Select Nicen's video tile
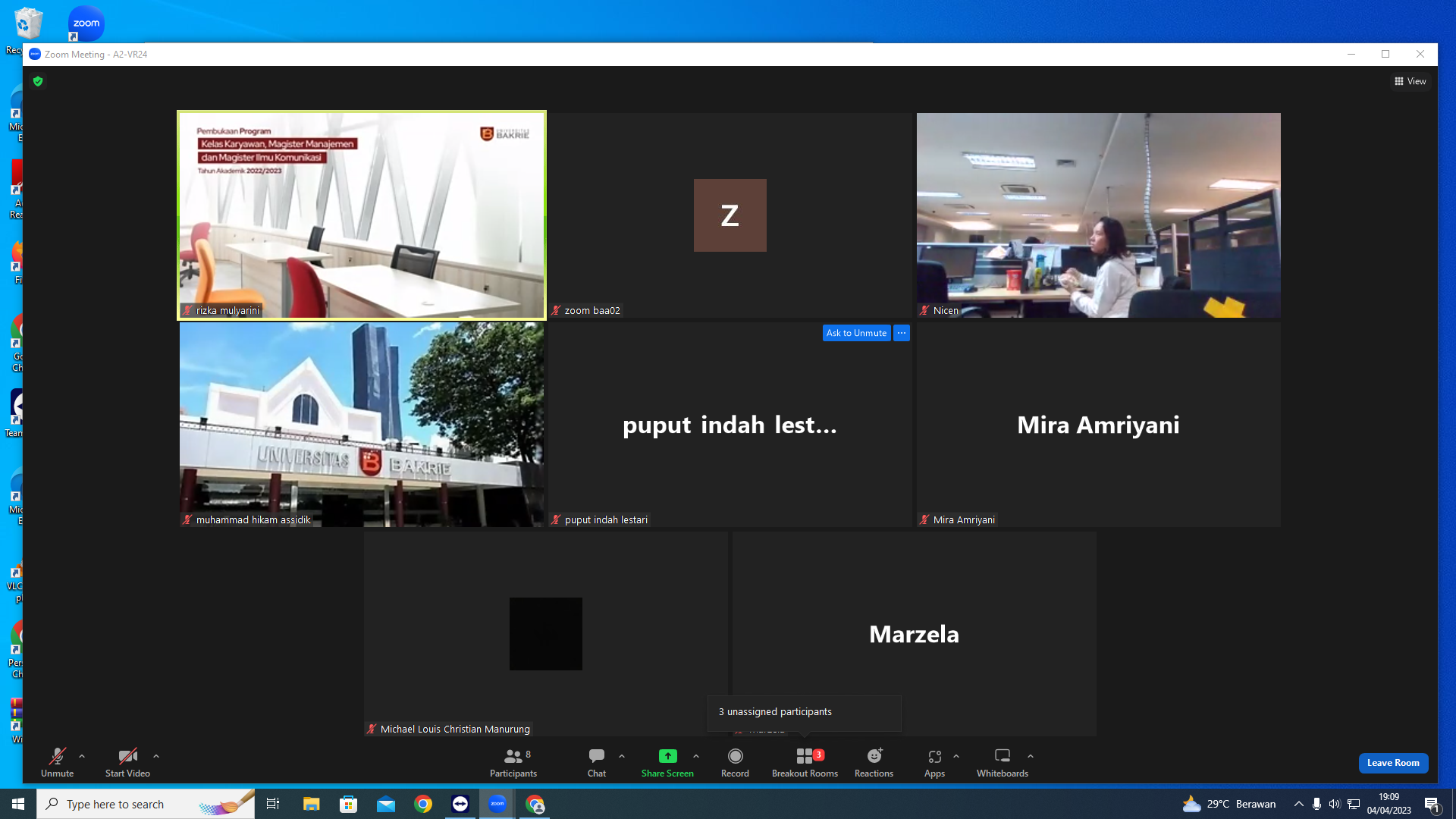 [x=1099, y=215]
